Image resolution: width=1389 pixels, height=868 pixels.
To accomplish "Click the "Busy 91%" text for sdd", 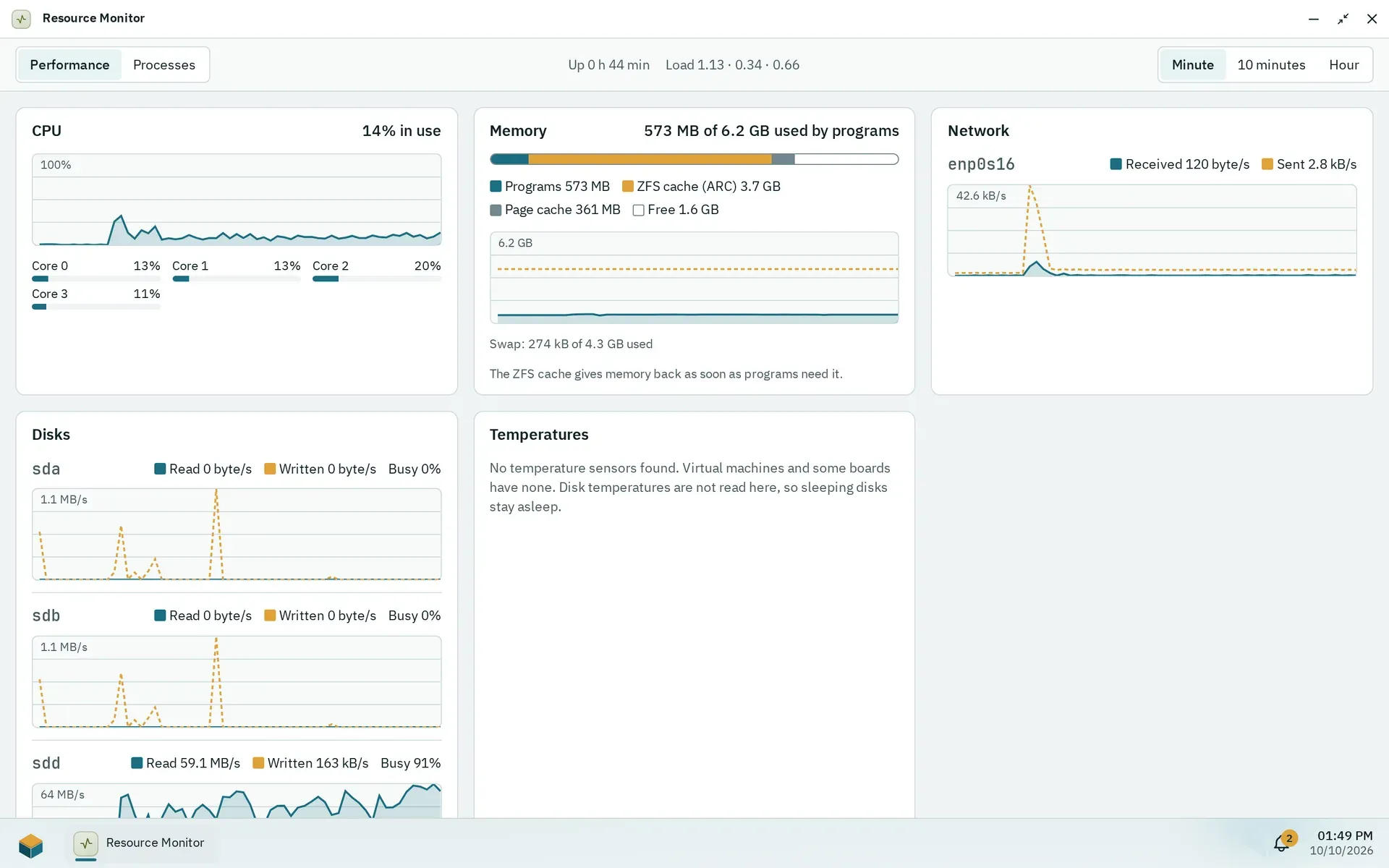I will click(x=410, y=763).
